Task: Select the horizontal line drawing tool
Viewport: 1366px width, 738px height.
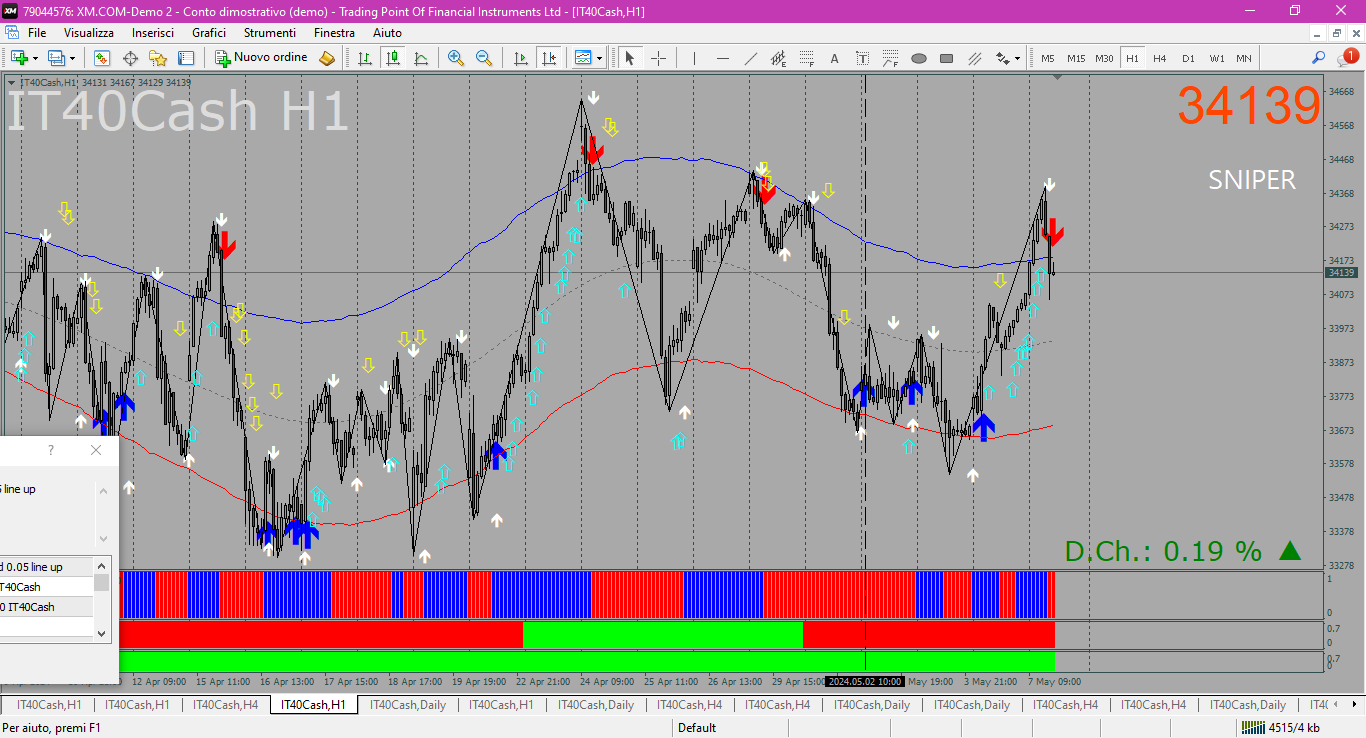Action: pyautogui.click(x=722, y=58)
